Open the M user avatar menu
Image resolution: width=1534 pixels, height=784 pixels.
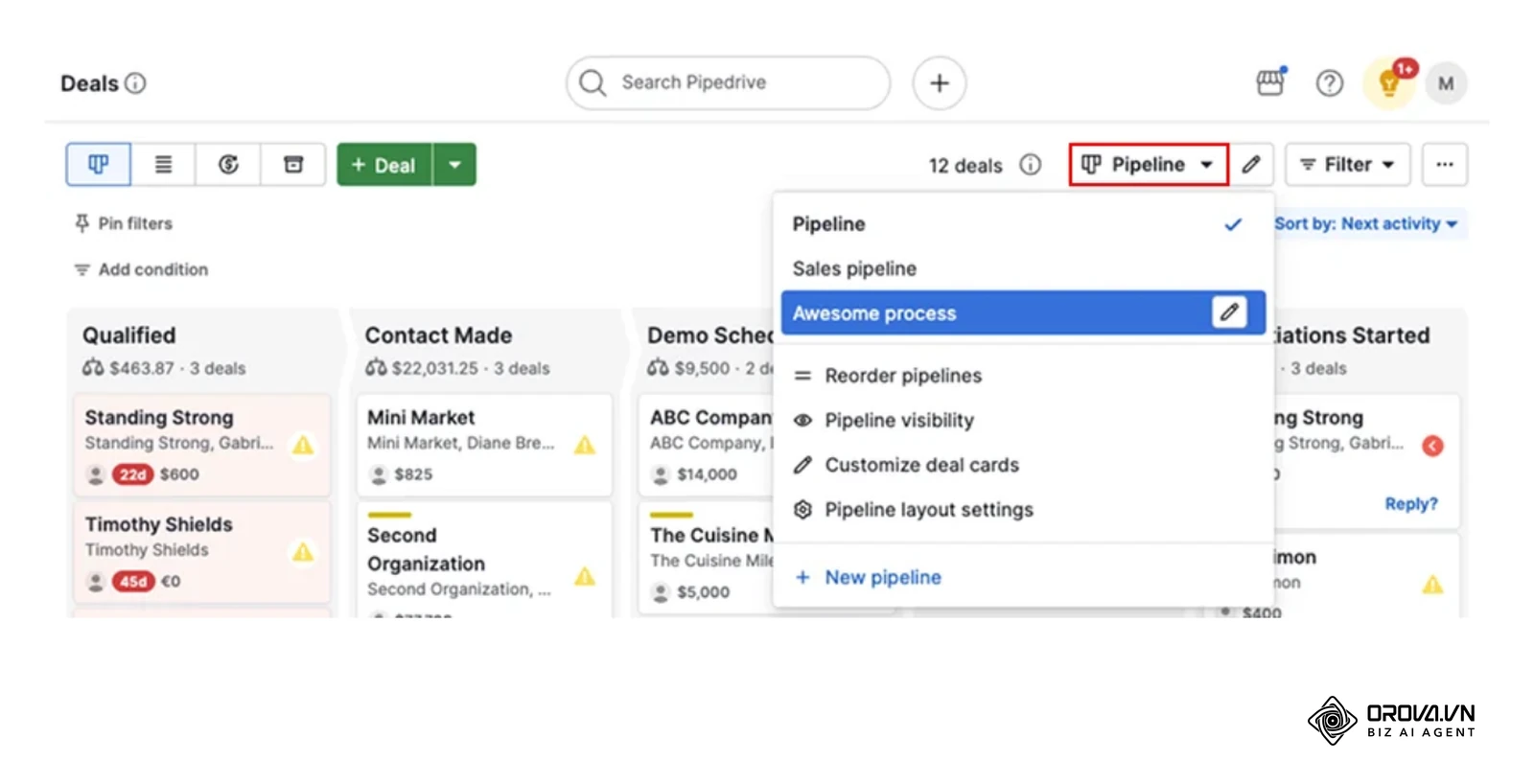[1446, 83]
